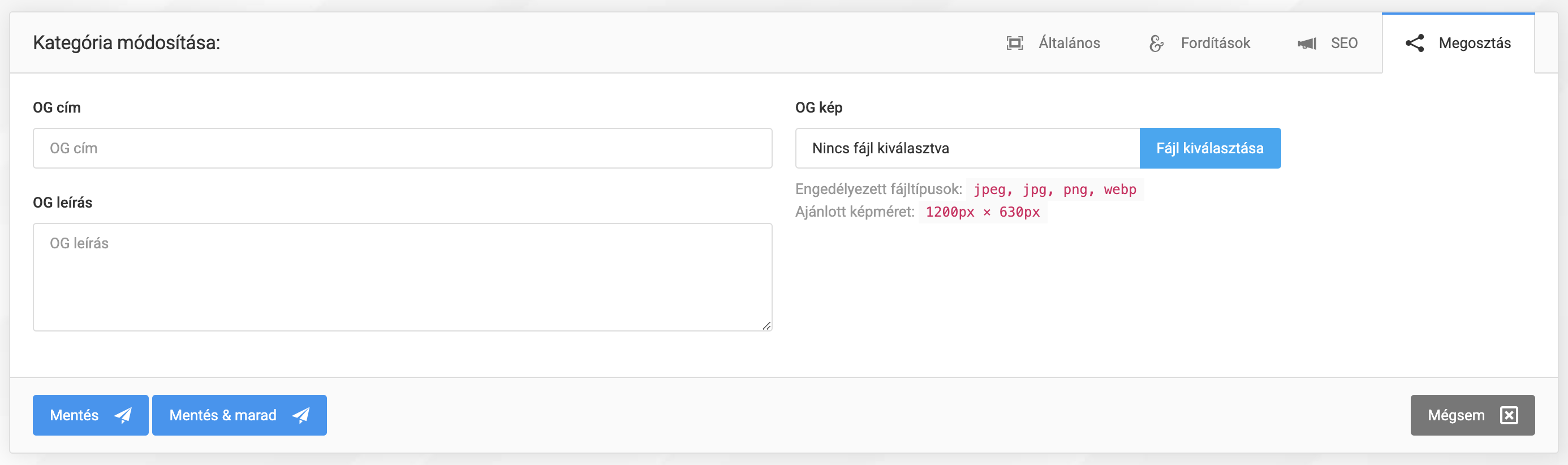Go to the SEO tab
The height and width of the screenshot is (465, 1568).
click(x=1343, y=43)
